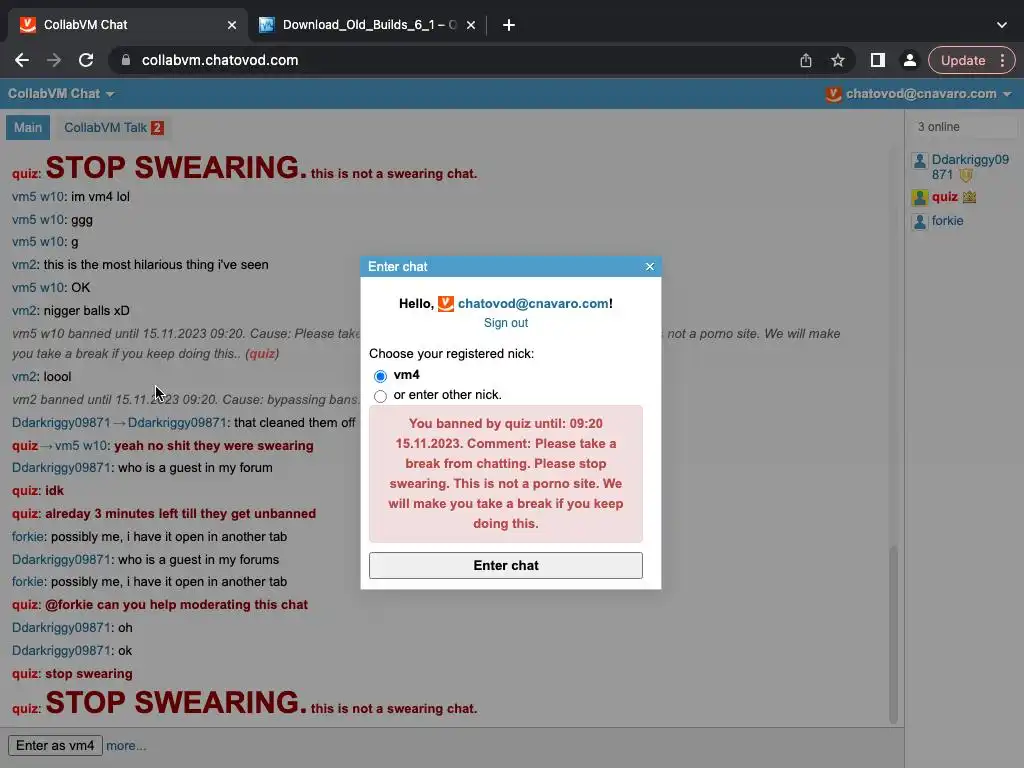Open the browser side panel icon
This screenshot has width=1024, height=768.
(878, 60)
